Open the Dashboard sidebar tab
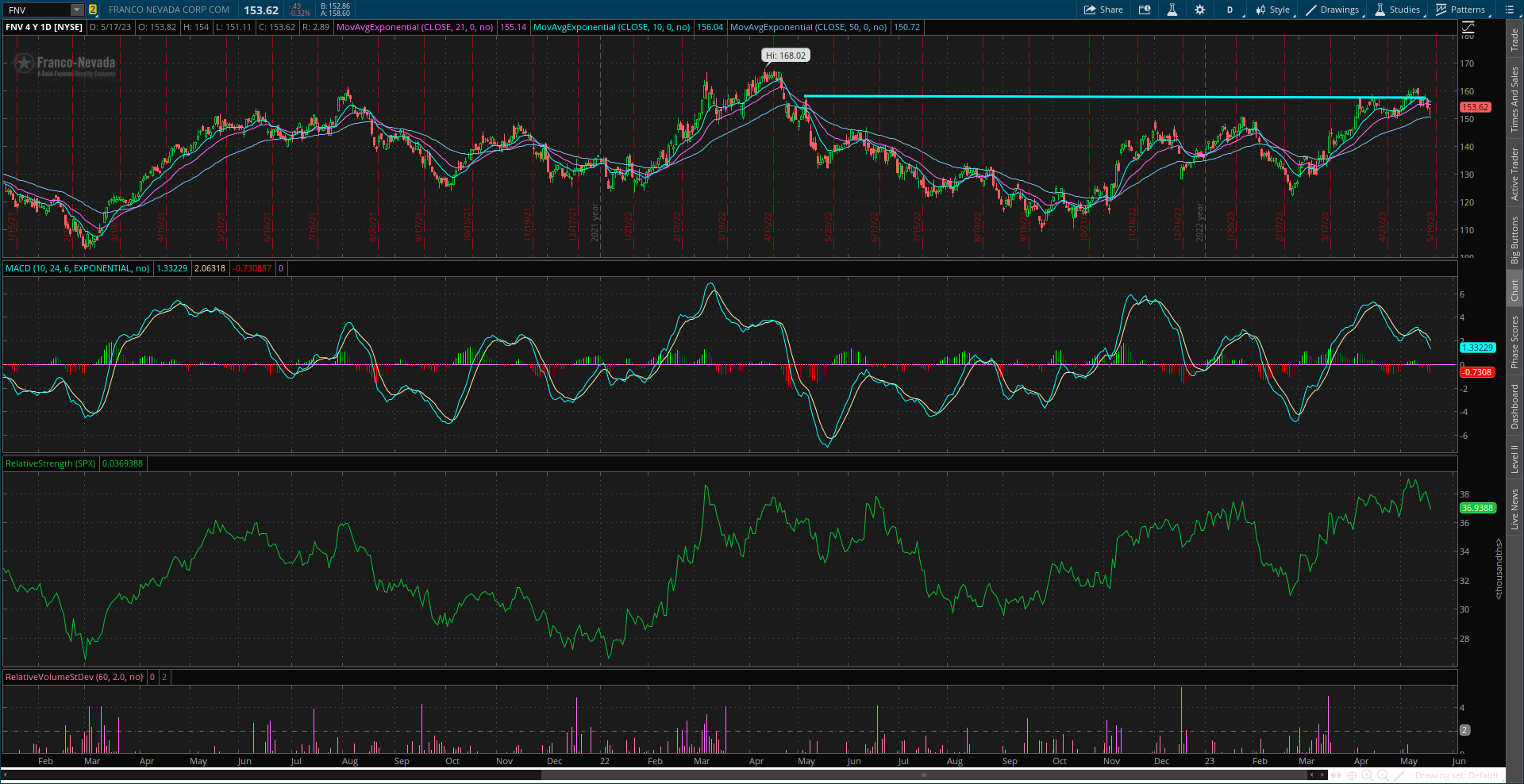 click(1514, 407)
